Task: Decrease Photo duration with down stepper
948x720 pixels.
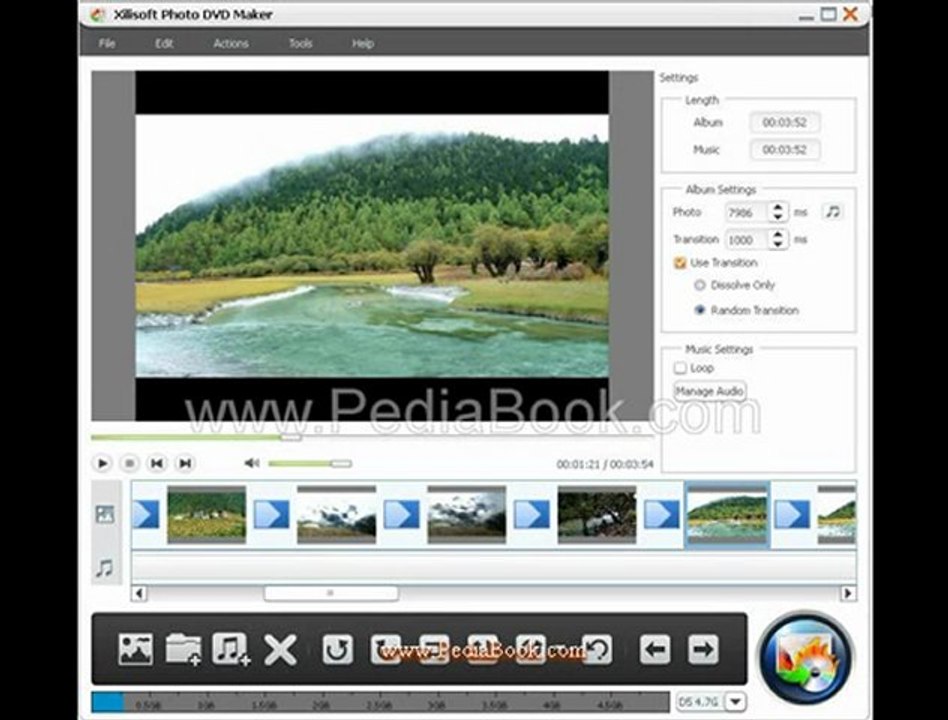Action: point(778,217)
